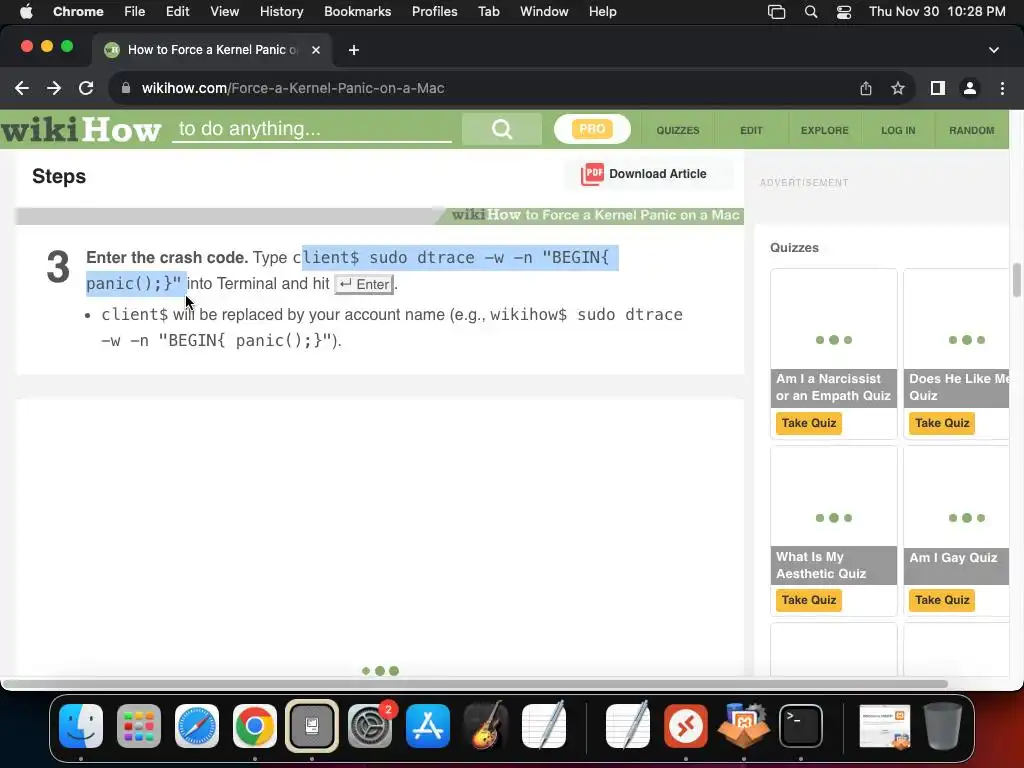Reload the current page

pos(86,88)
